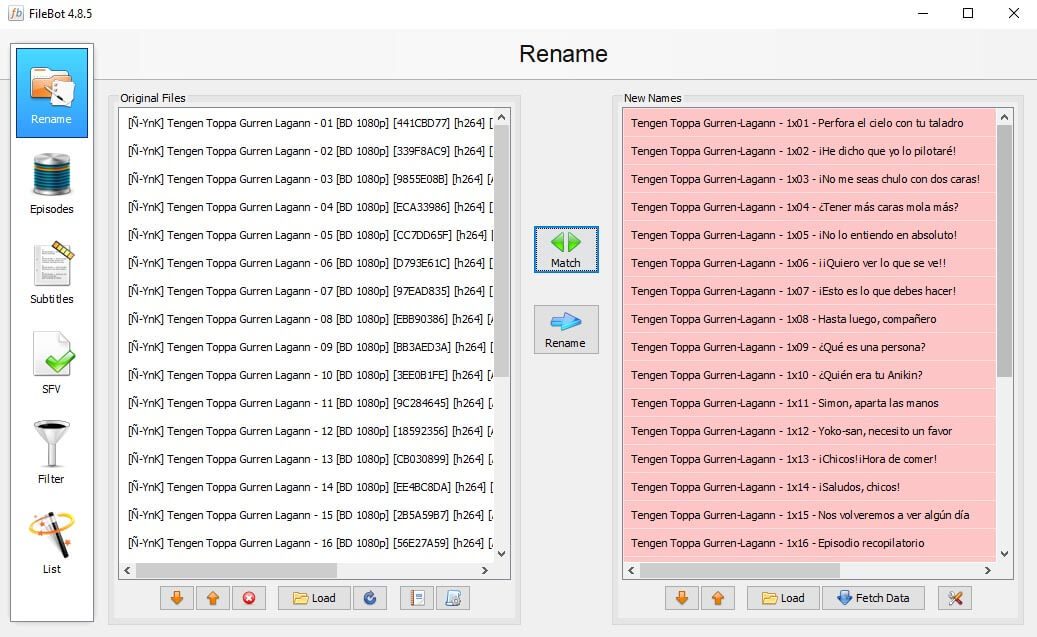Click the New Names scroll-left arrow
Image resolution: width=1037 pixels, height=637 pixels.
(x=631, y=570)
